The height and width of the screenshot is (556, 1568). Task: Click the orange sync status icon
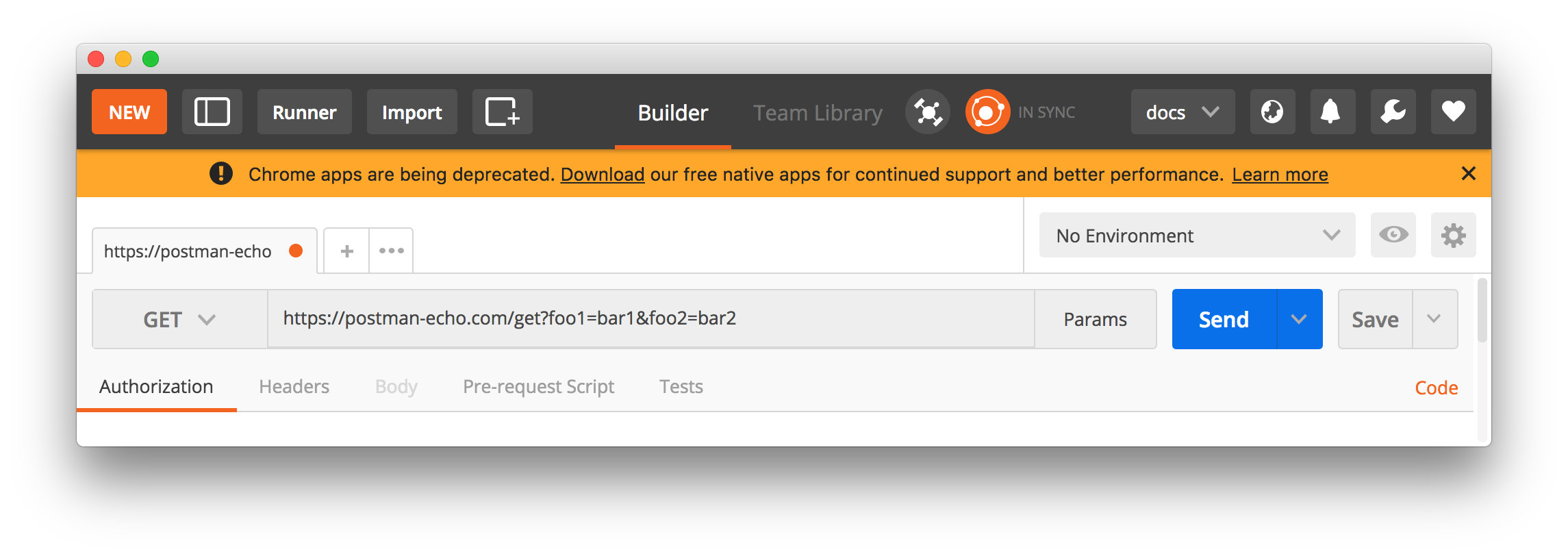click(987, 112)
